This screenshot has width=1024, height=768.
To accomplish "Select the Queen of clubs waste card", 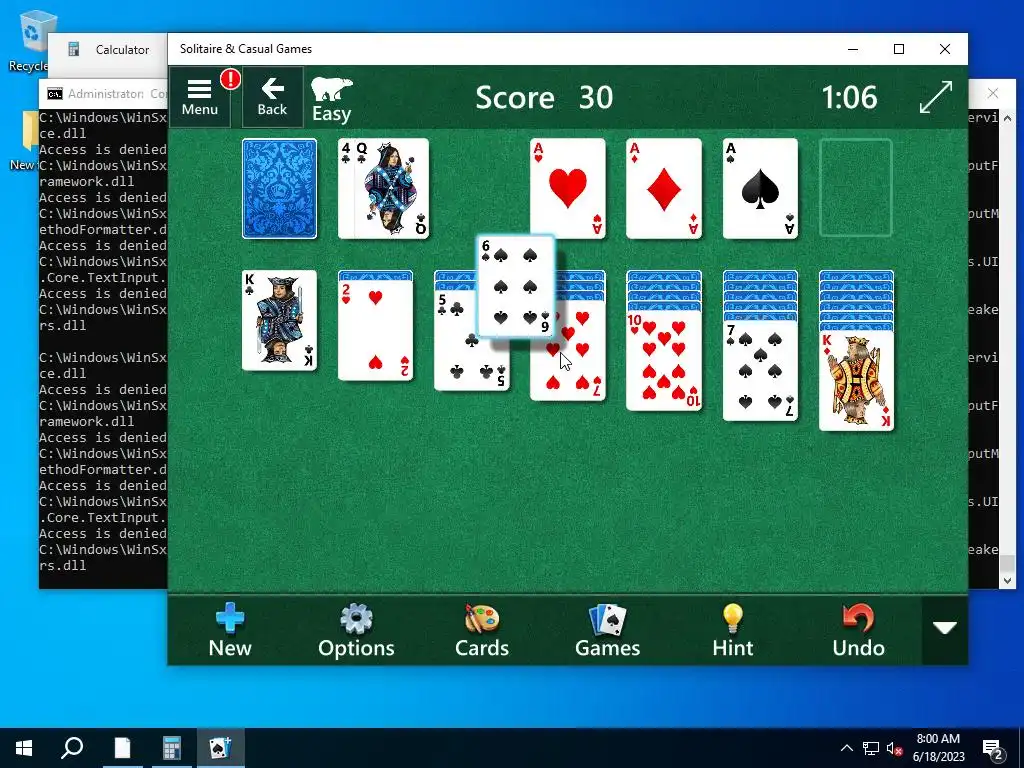I will click(392, 189).
